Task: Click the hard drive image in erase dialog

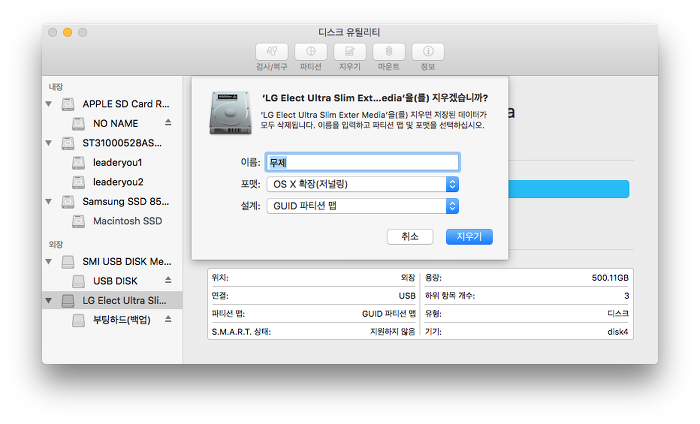Action: [x=230, y=112]
